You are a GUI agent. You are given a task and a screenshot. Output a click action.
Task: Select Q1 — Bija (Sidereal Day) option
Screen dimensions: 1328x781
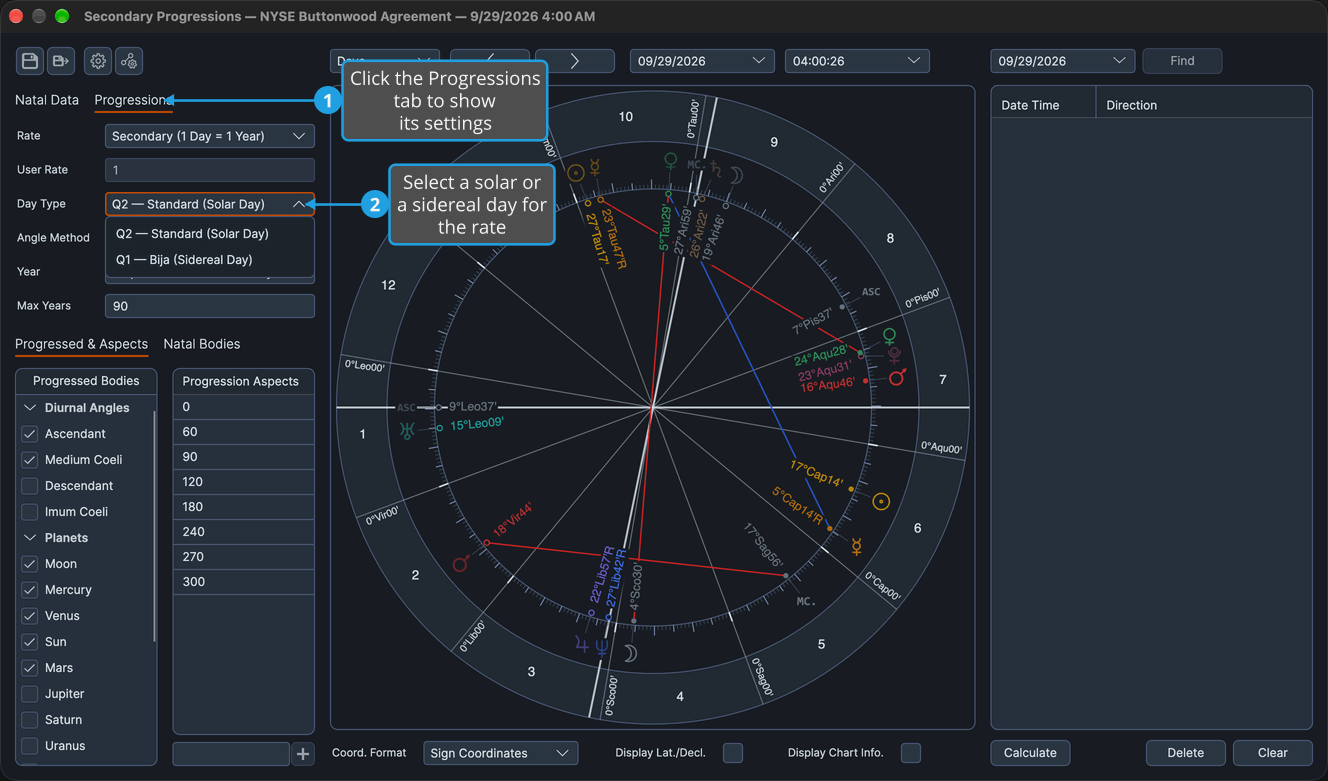coord(210,260)
